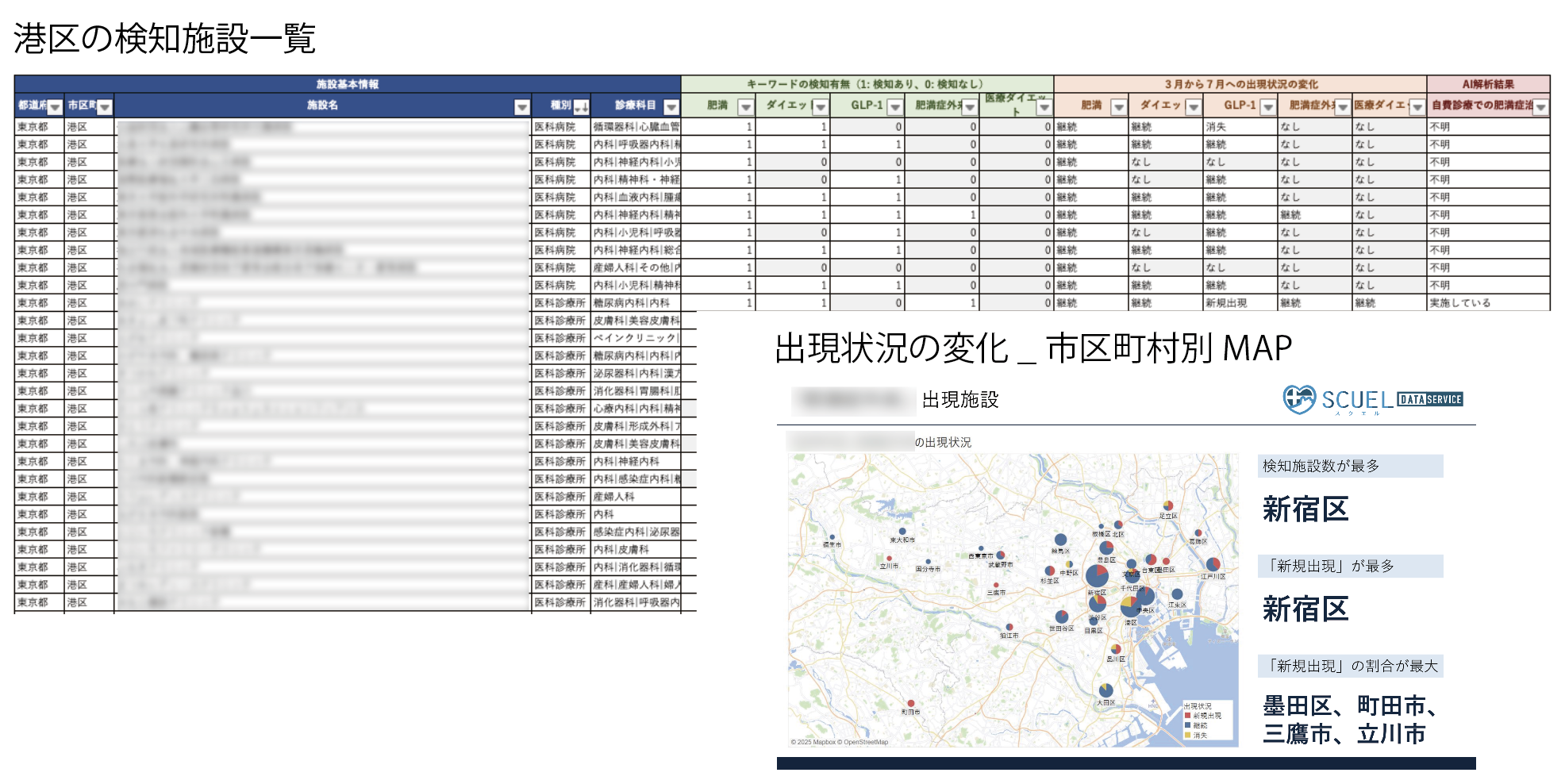Viewport: 1565px width, 784px height.
Task: Click the 大田区 pie chart marker
Action: click(x=1105, y=690)
